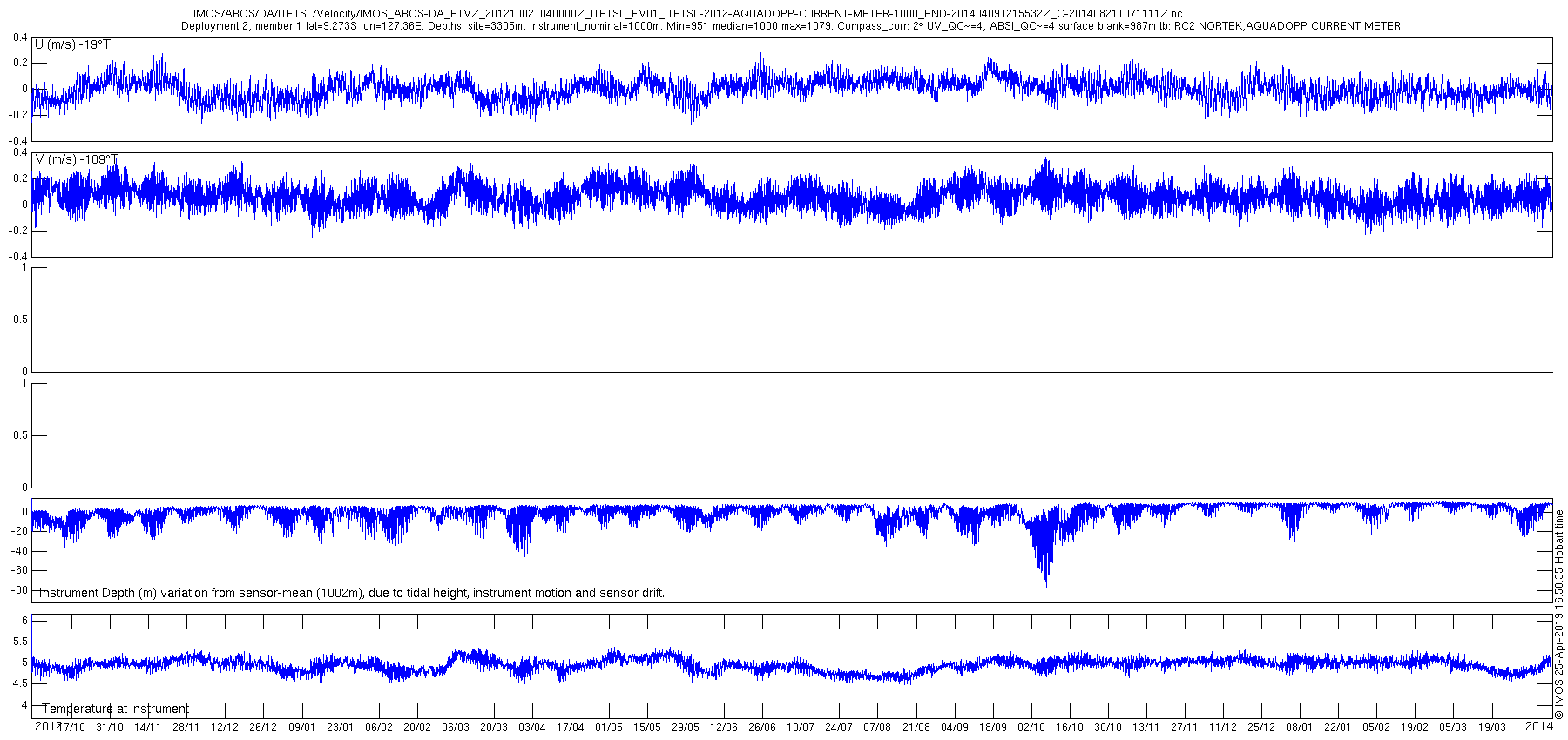This screenshot has width=1568, height=740.
Task: Click the '27/11' date tick label
Action: [x=1185, y=727]
